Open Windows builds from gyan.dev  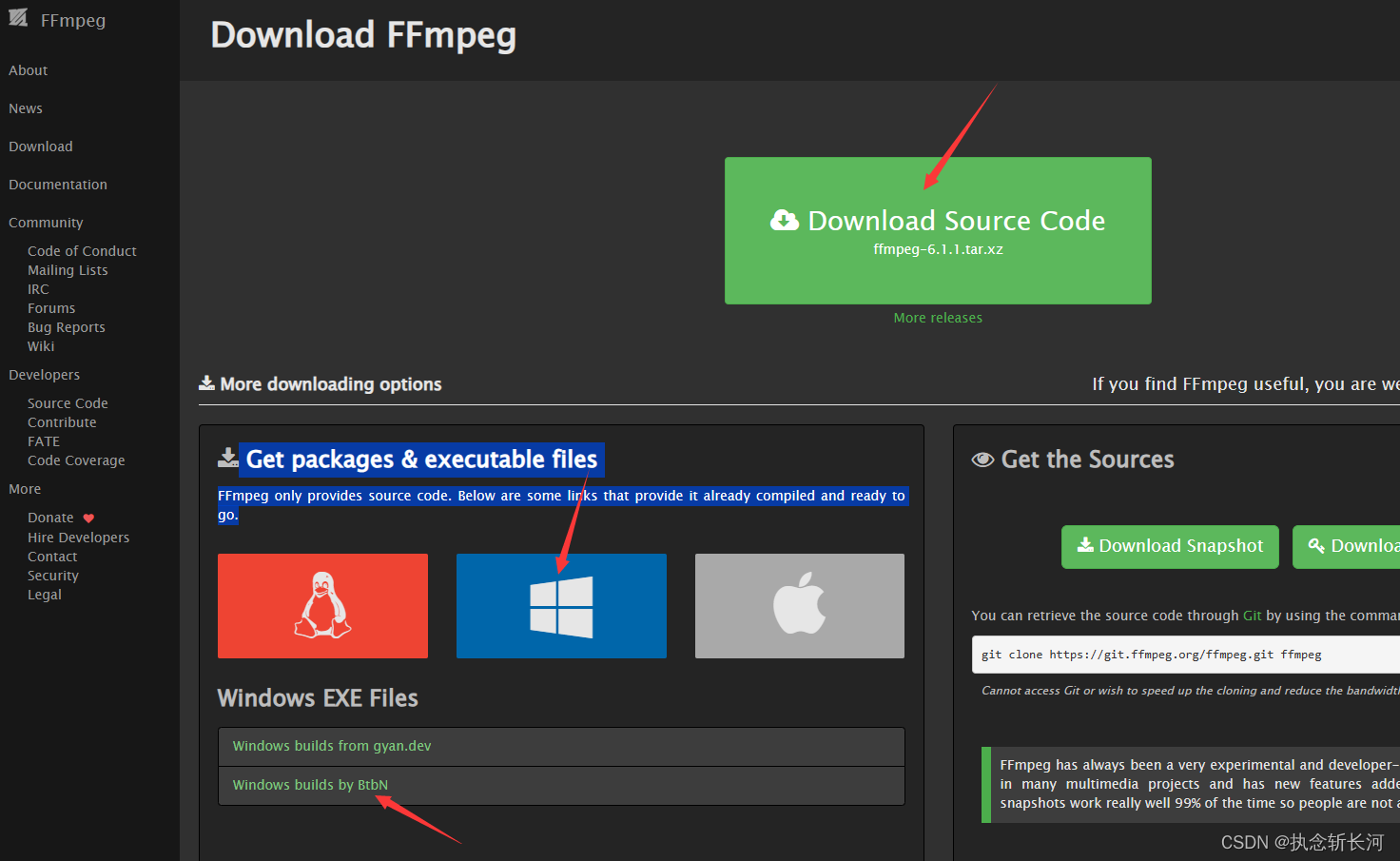click(332, 746)
